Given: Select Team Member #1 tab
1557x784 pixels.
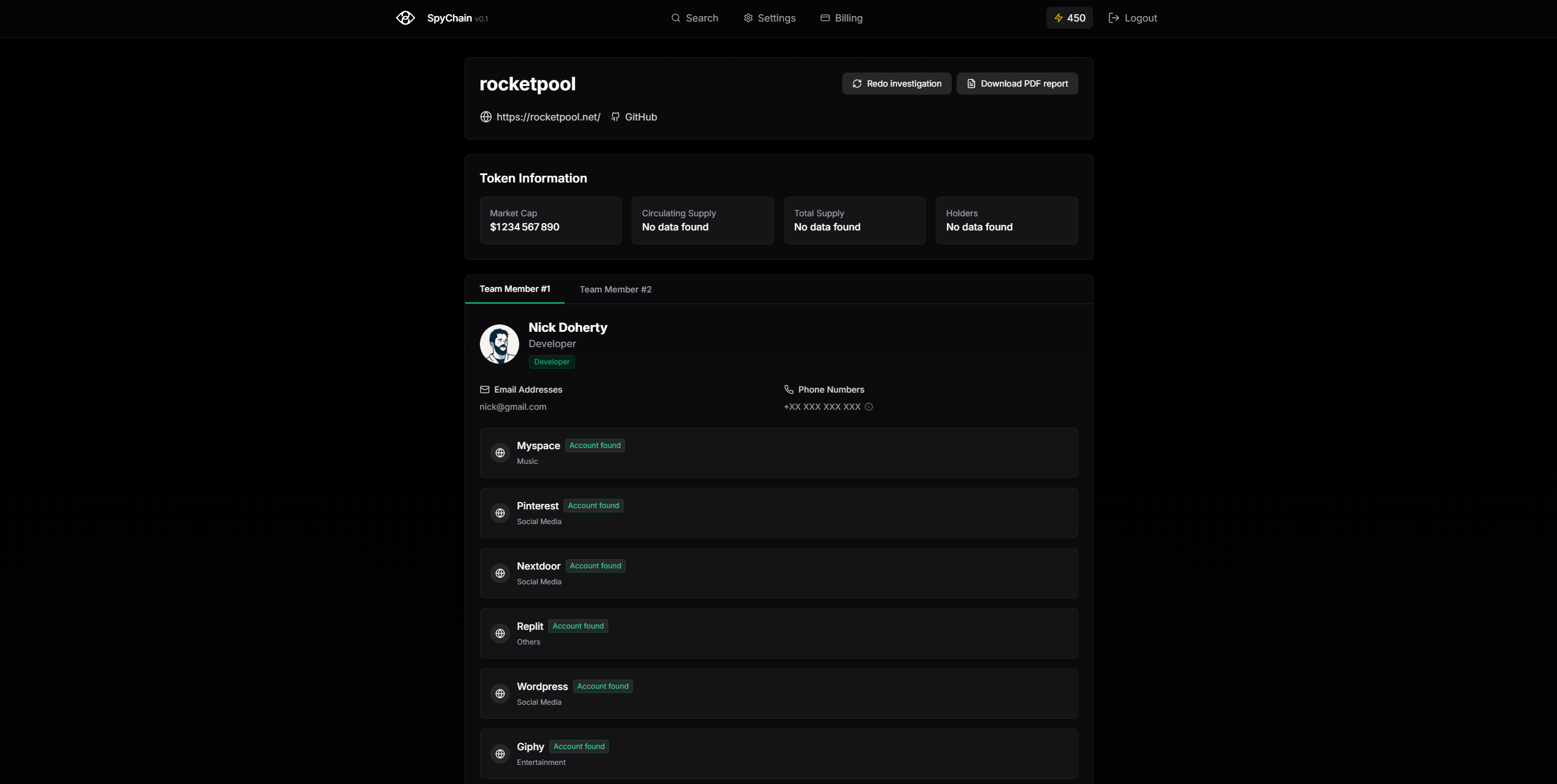Looking at the screenshot, I should (x=514, y=289).
